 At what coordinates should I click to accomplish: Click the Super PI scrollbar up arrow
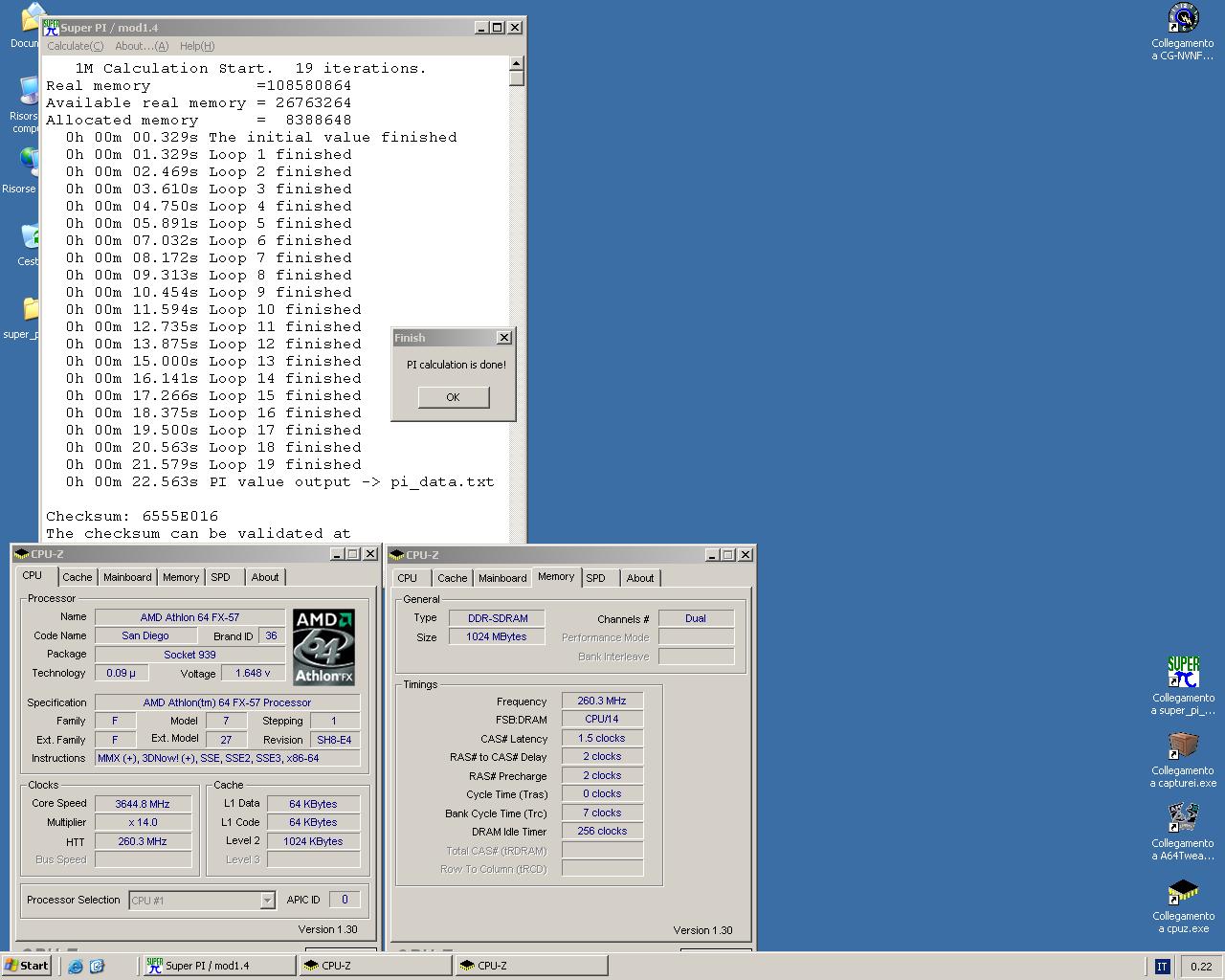click(x=517, y=63)
